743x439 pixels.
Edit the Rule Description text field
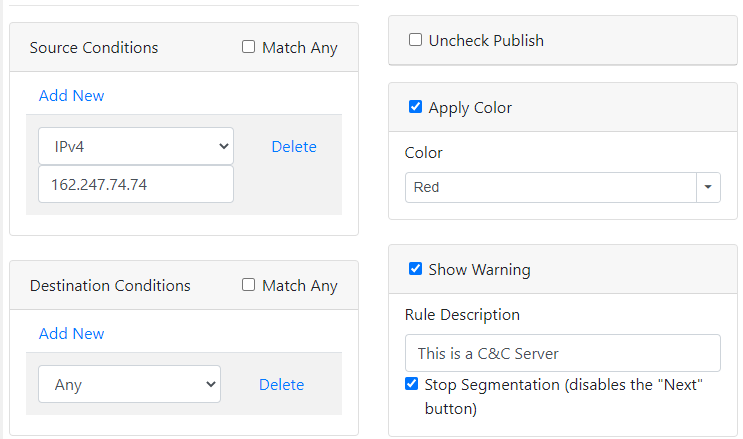point(562,353)
